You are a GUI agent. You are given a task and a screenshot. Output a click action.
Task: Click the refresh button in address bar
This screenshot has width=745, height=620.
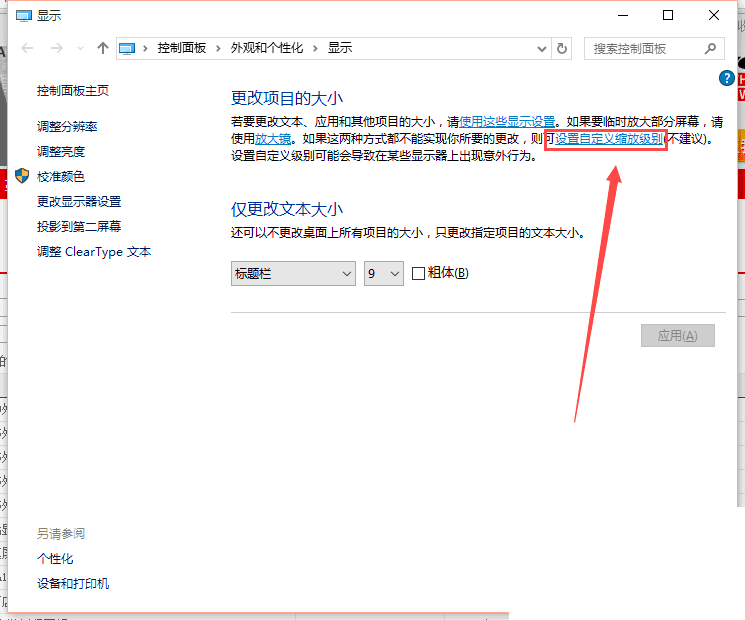[x=562, y=48]
